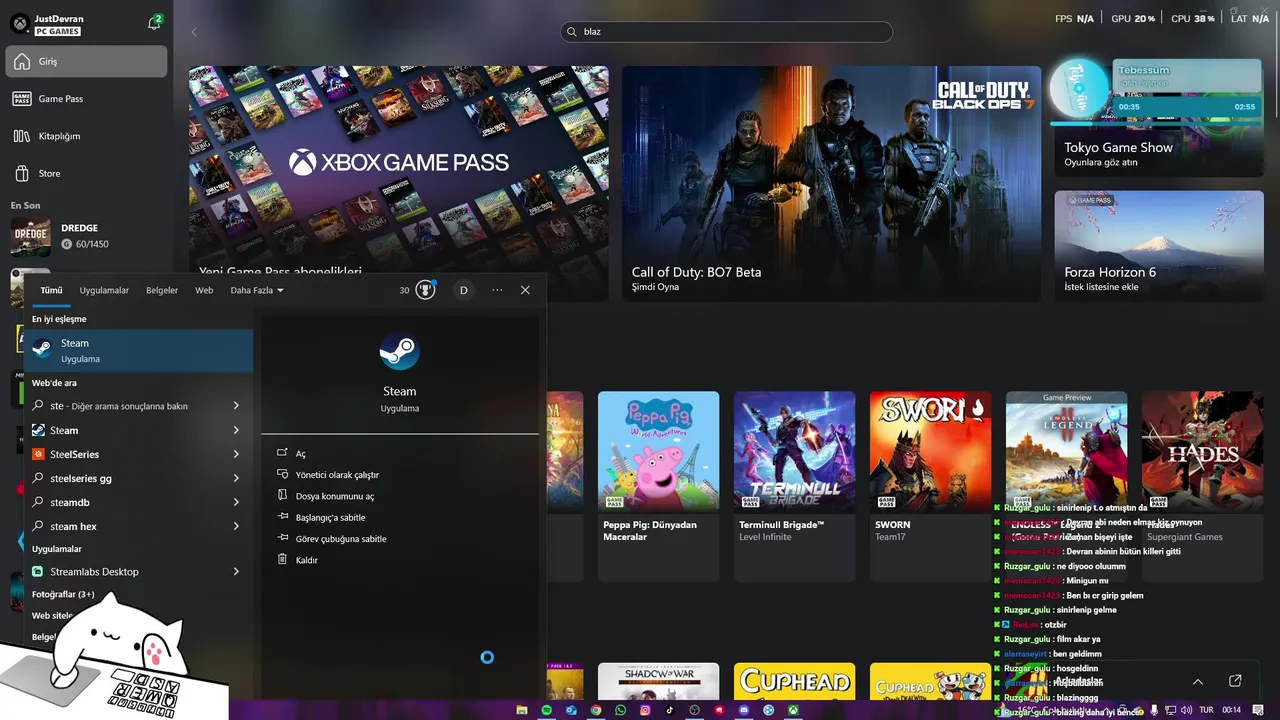Open the Xbox Game Pass banner
1280x720 pixels.
point(398,183)
